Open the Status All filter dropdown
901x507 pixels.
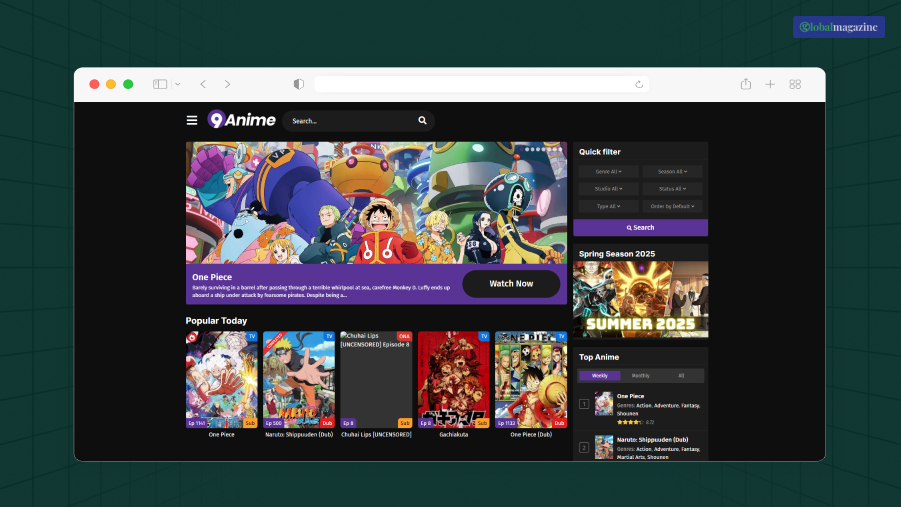672,189
